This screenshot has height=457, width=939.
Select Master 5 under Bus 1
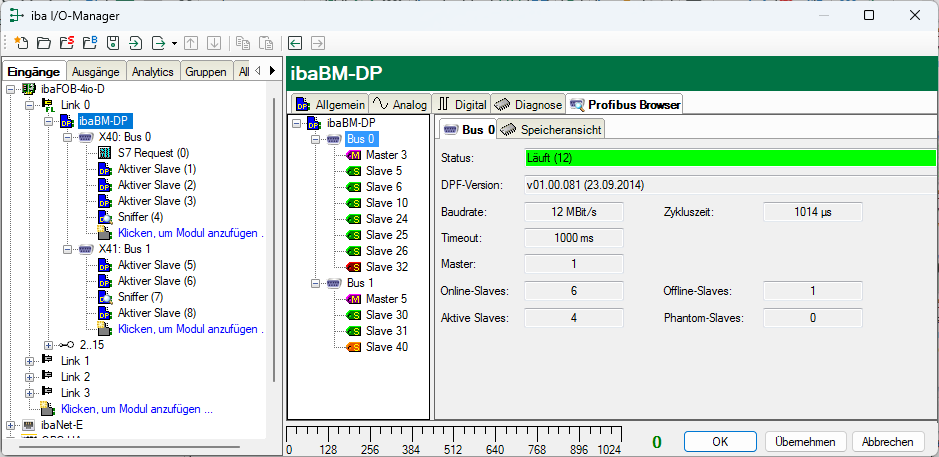tap(386, 298)
